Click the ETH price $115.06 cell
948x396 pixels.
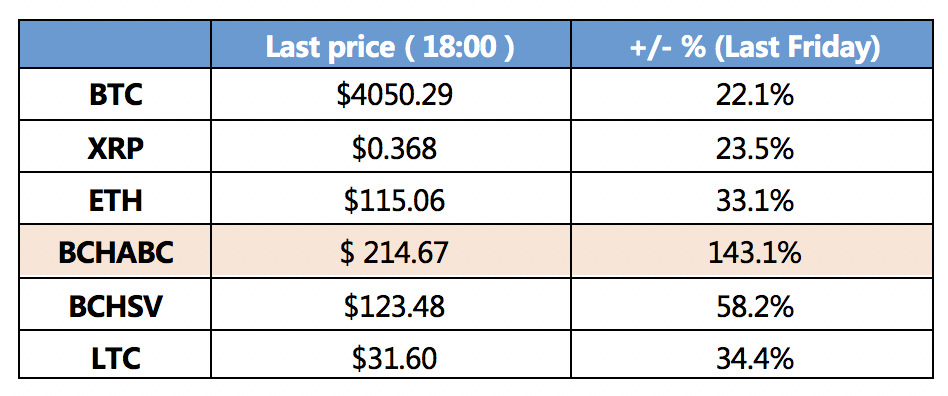point(391,199)
